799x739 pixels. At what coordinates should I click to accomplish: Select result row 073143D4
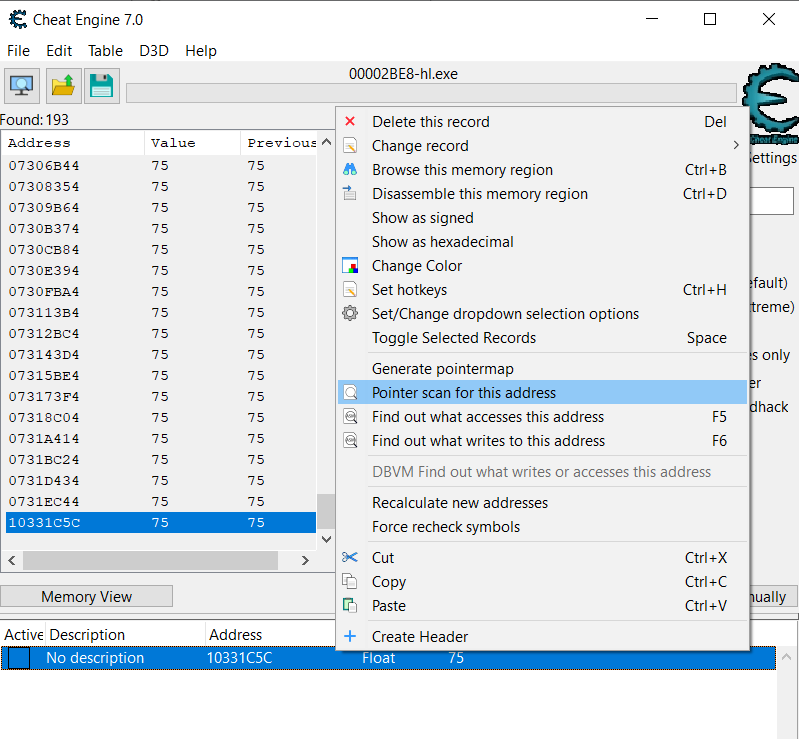point(161,355)
